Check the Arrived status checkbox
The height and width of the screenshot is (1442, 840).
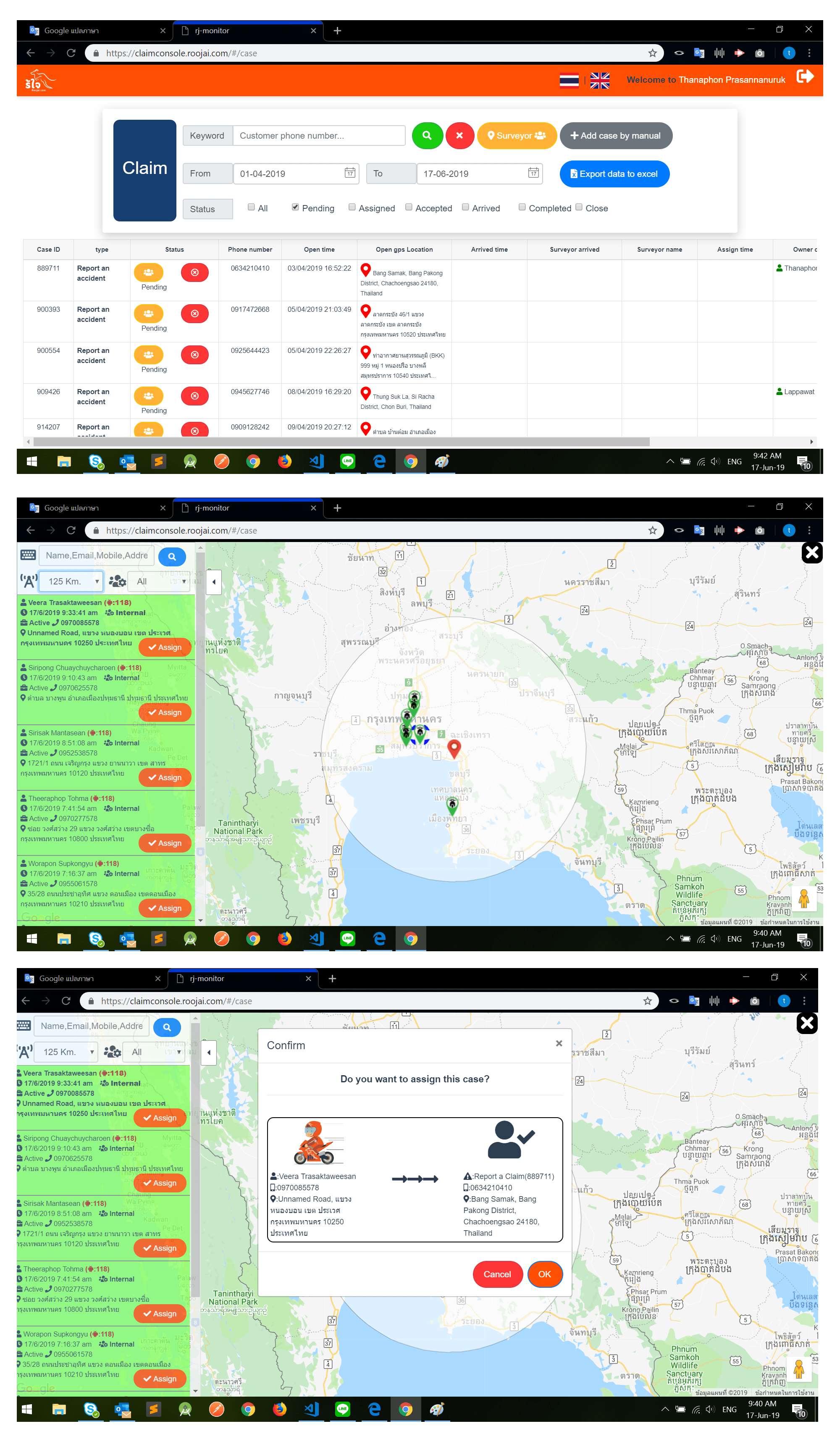click(x=465, y=207)
